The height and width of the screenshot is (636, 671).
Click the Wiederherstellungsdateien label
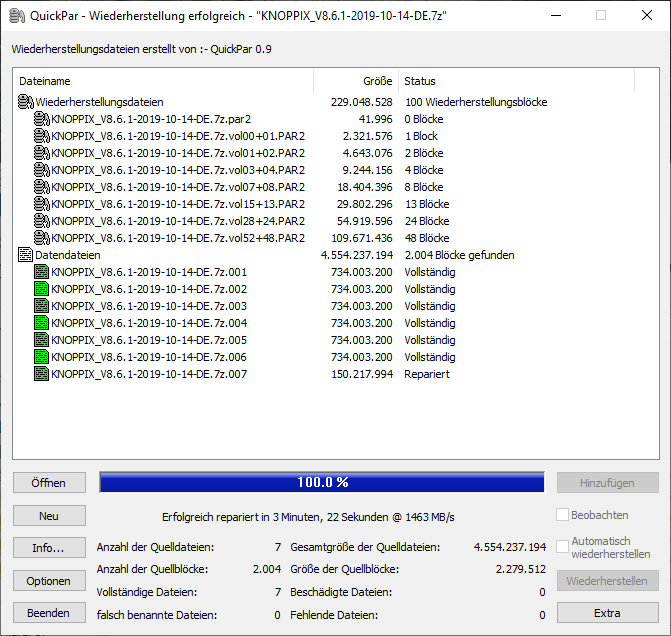(99, 102)
